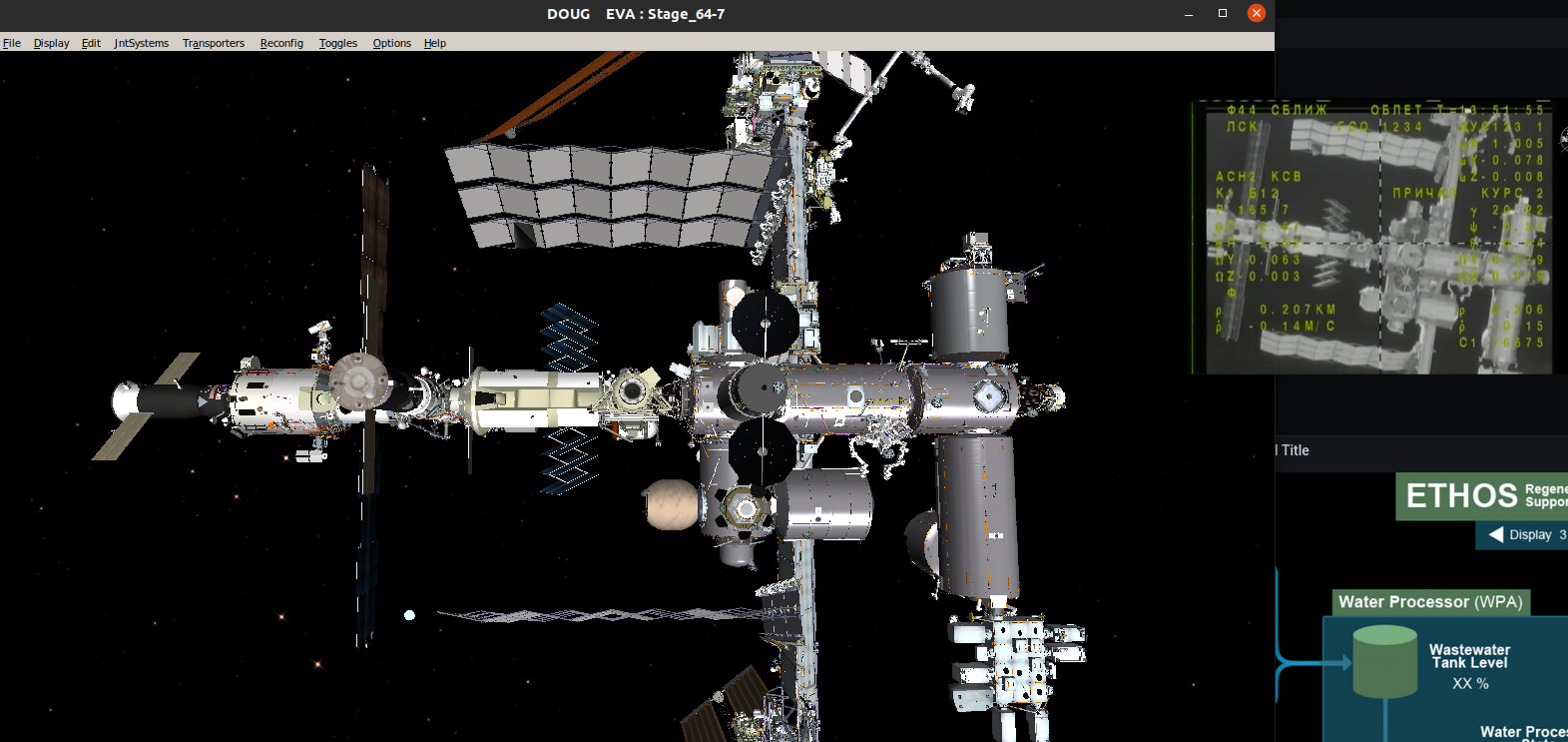
Task: Open the File menu
Action: 12,43
